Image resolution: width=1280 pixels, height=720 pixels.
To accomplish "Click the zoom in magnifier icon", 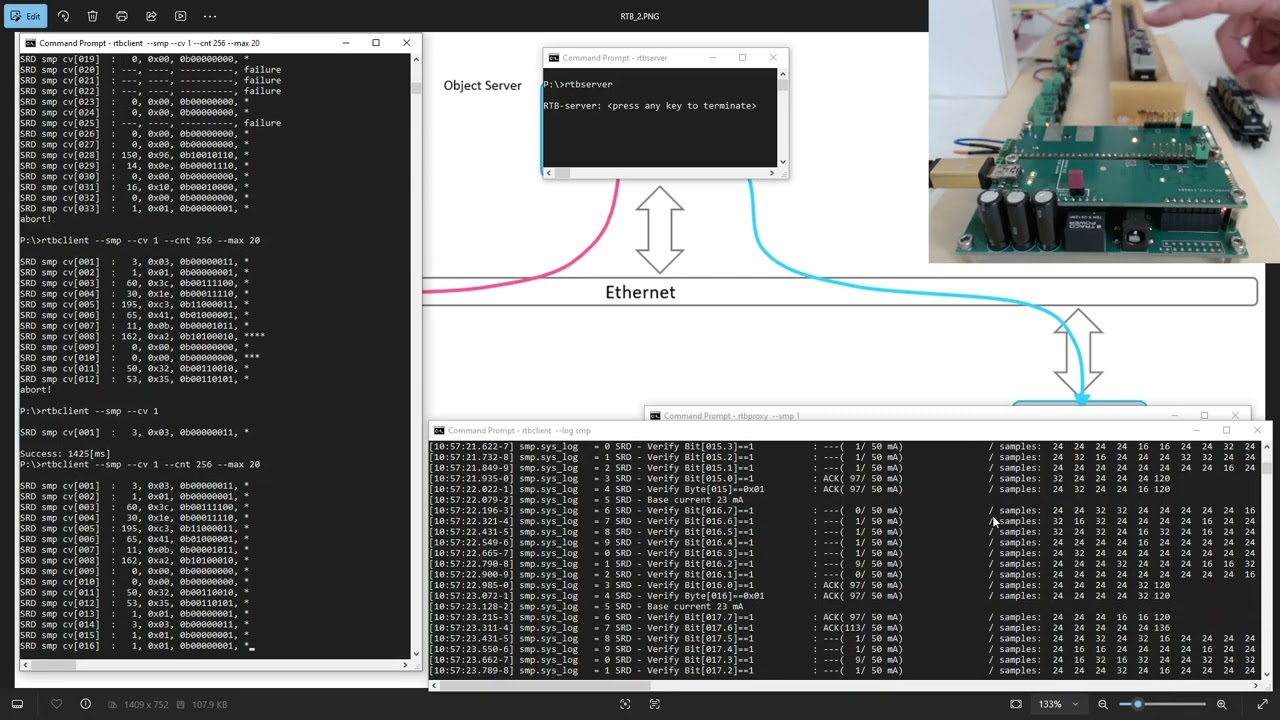I will click(x=1221, y=704).
